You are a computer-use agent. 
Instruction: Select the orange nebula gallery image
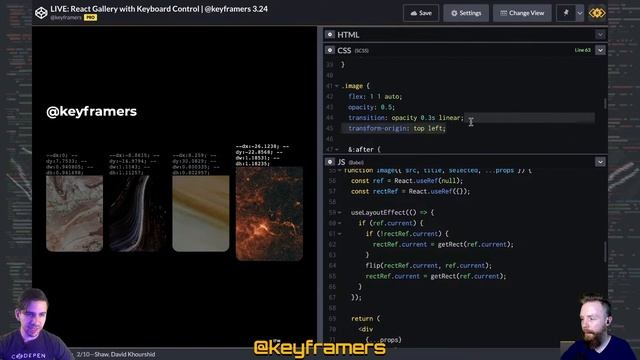[269, 213]
